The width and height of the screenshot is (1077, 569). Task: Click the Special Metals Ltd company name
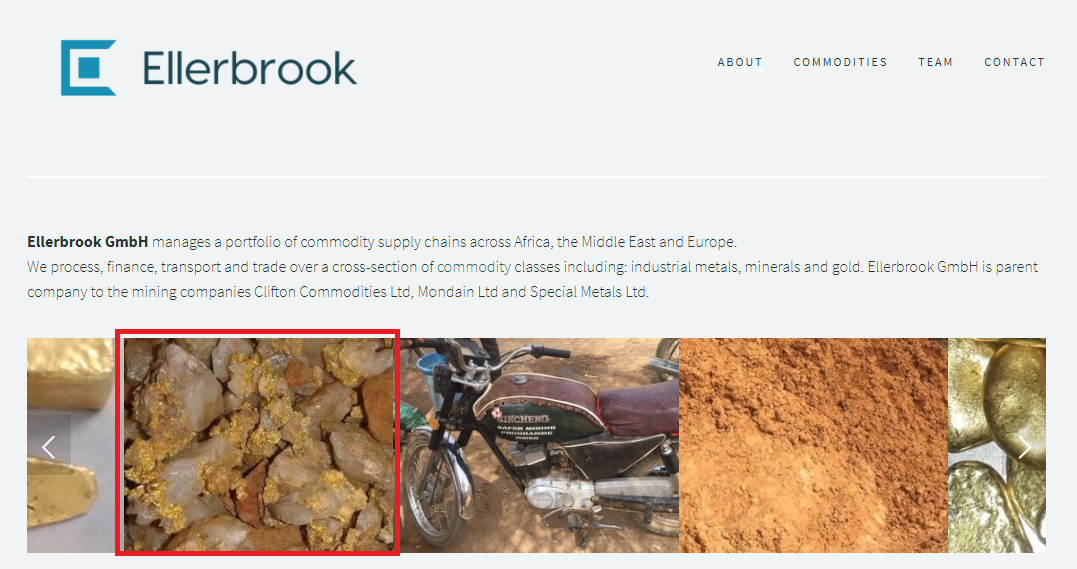[x=588, y=291]
